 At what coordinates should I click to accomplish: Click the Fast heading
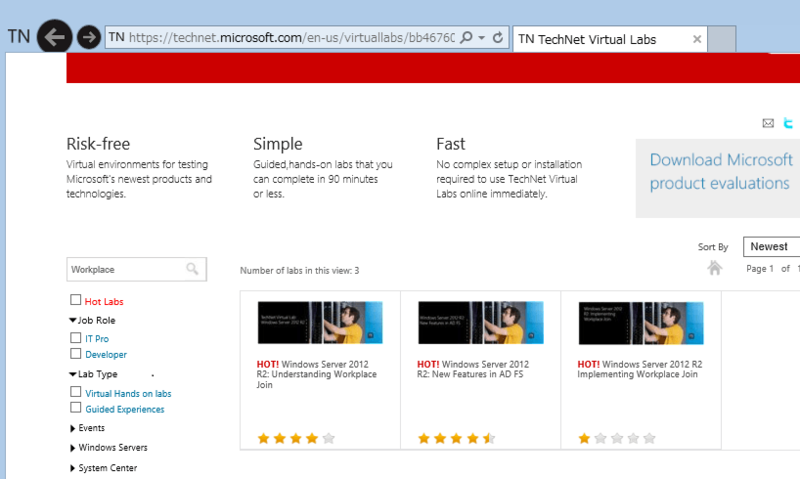[x=451, y=144]
